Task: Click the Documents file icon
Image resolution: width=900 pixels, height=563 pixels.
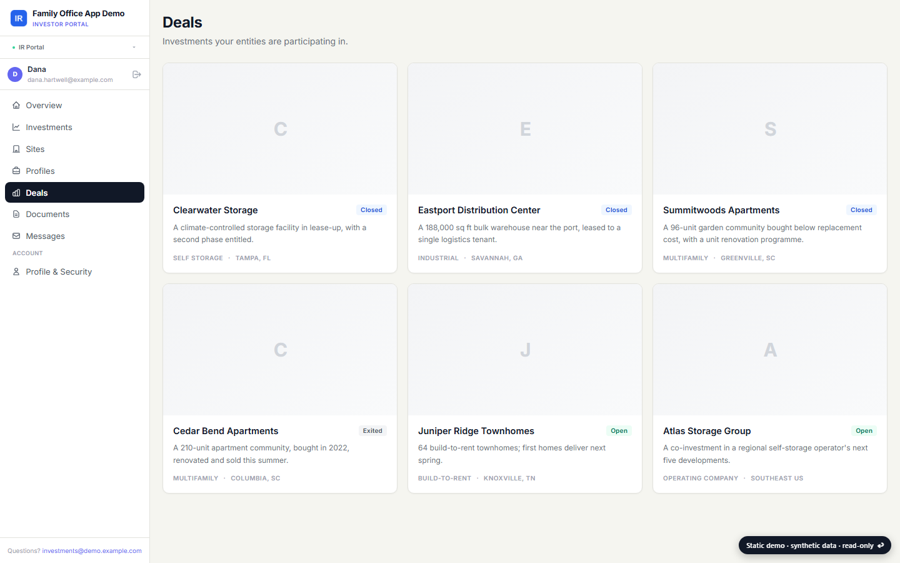Action: (x=16, y=214)
